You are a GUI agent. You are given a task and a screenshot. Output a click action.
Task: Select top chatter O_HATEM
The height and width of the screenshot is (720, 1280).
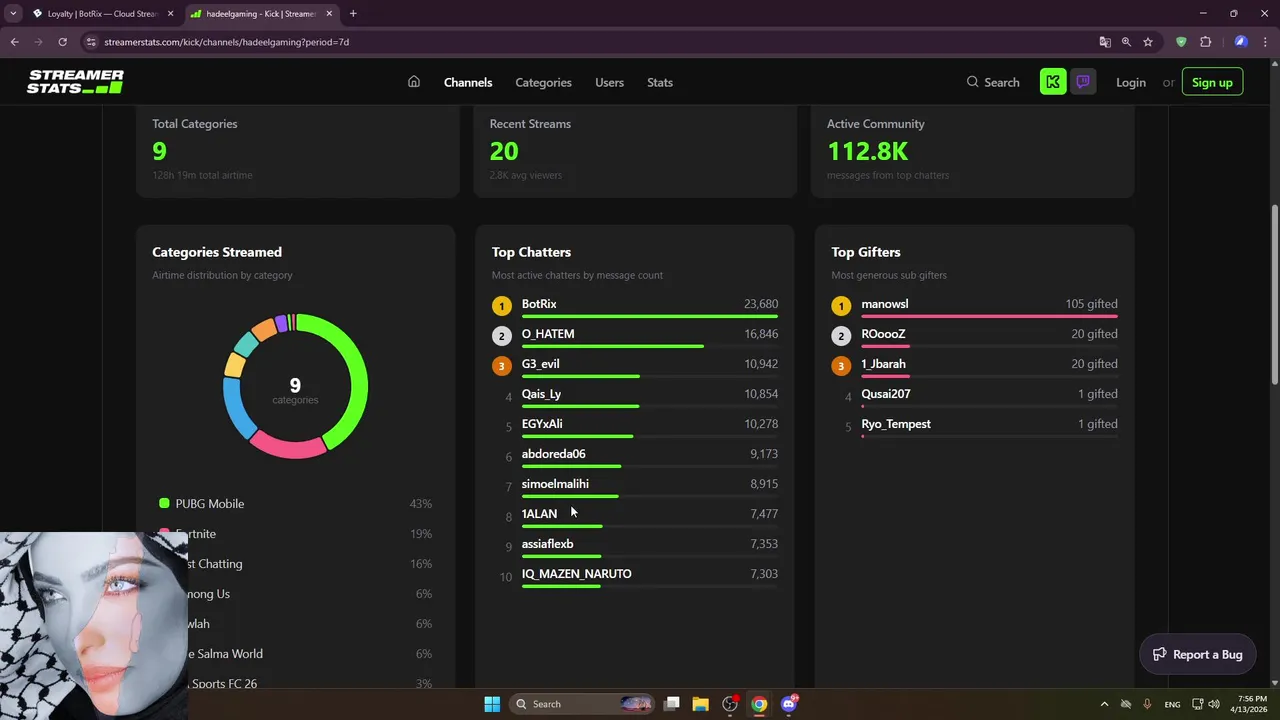coord(548,334)
